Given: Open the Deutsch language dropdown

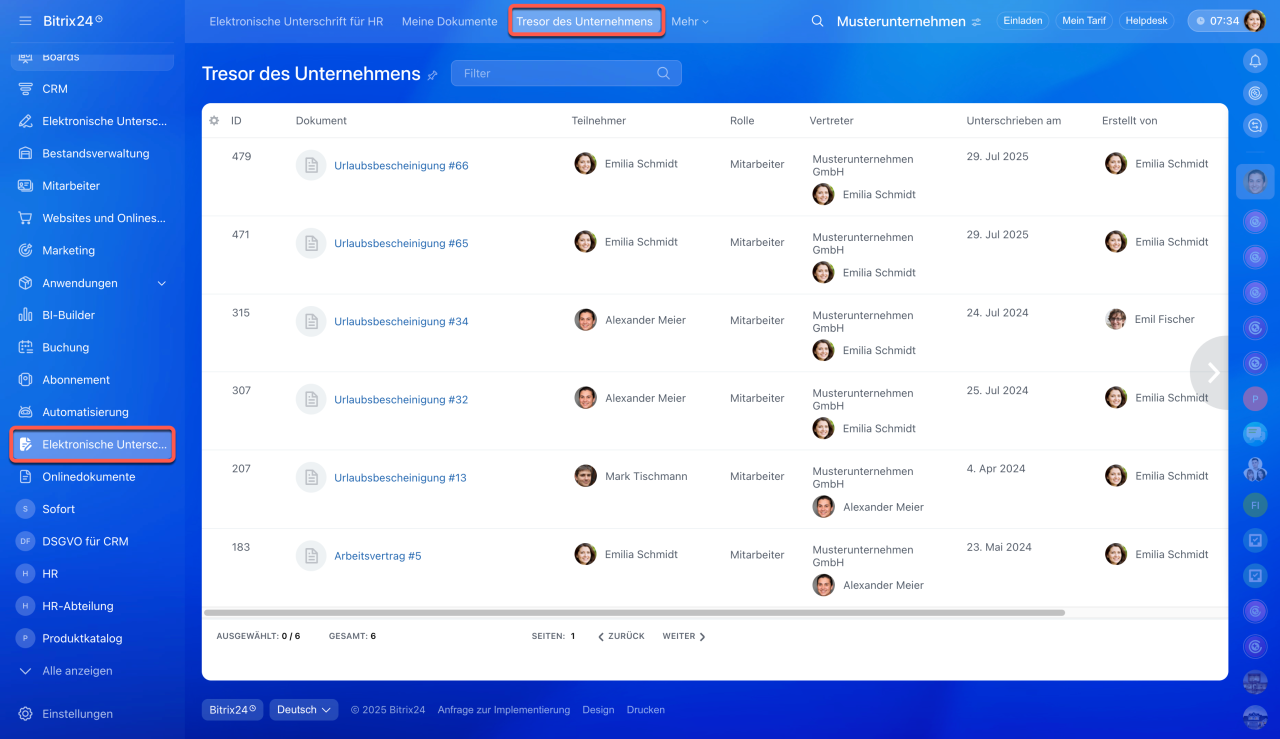Looking at the screenshot, I should tap(303, 710).
